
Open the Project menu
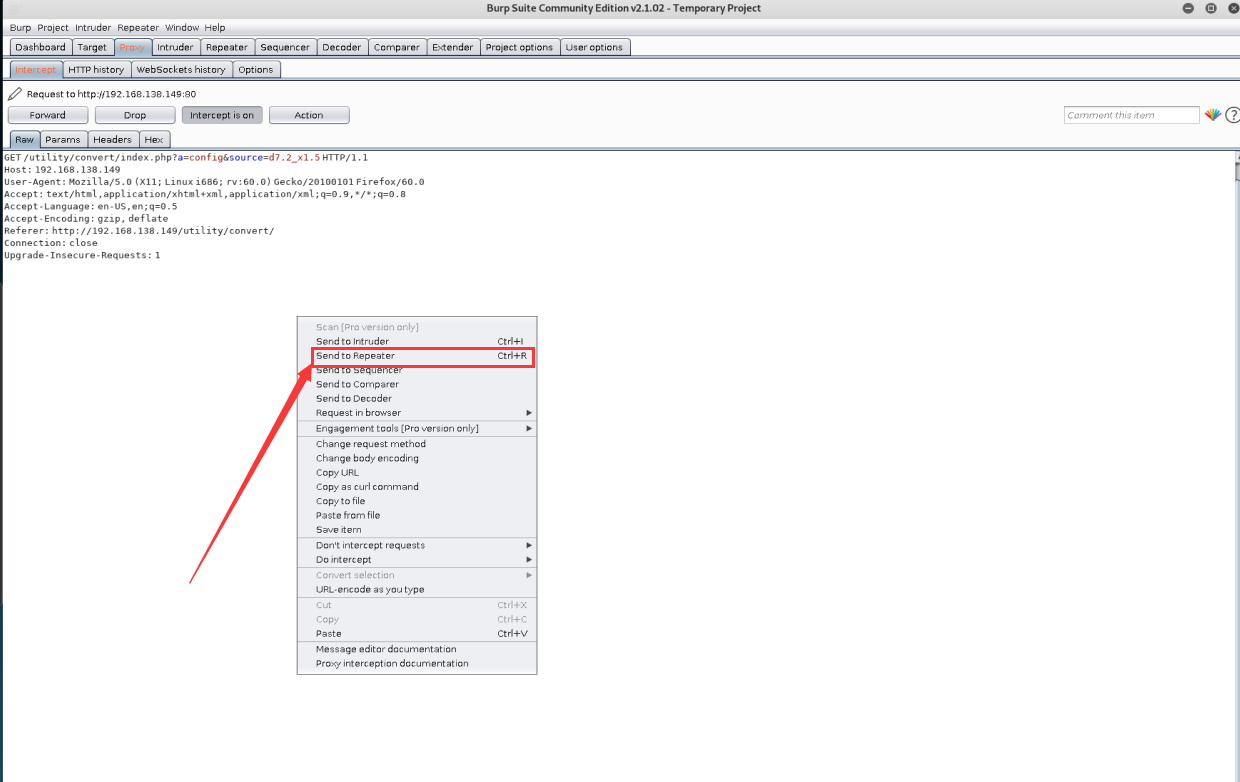(x=53, y=28)
